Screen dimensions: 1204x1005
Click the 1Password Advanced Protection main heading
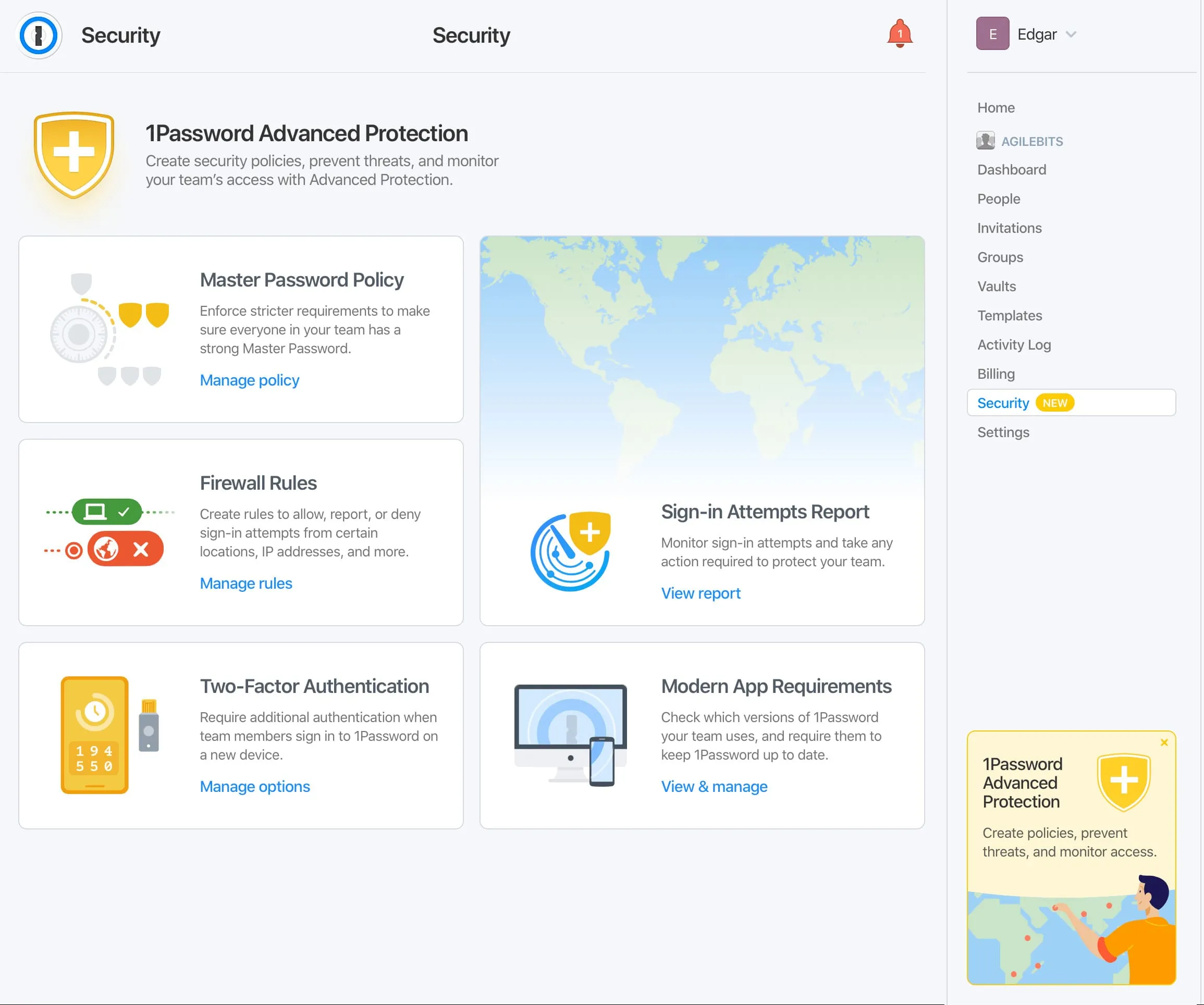click(x=306, y=133)
